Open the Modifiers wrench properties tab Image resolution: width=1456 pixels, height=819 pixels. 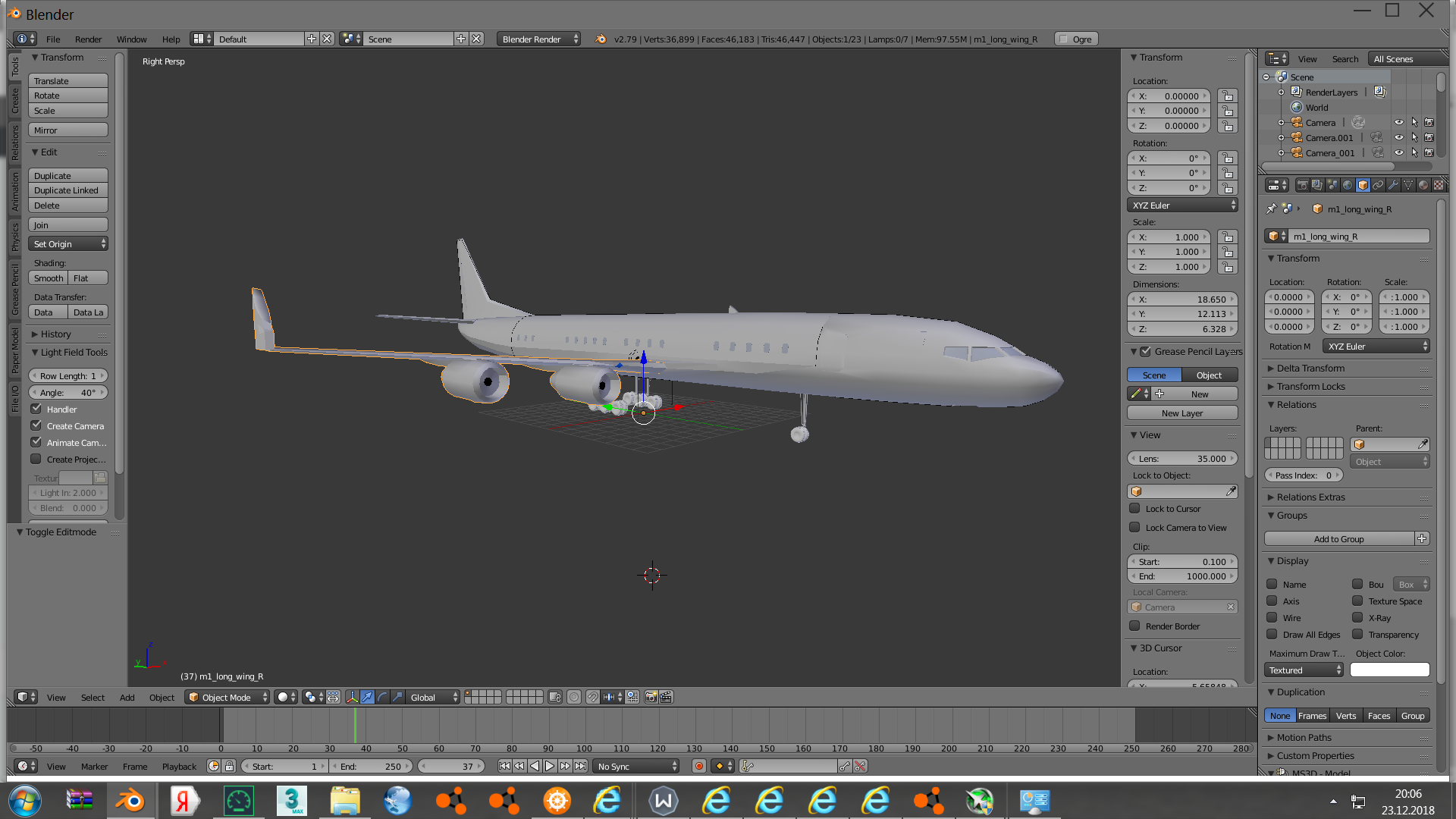[1393, 185]
